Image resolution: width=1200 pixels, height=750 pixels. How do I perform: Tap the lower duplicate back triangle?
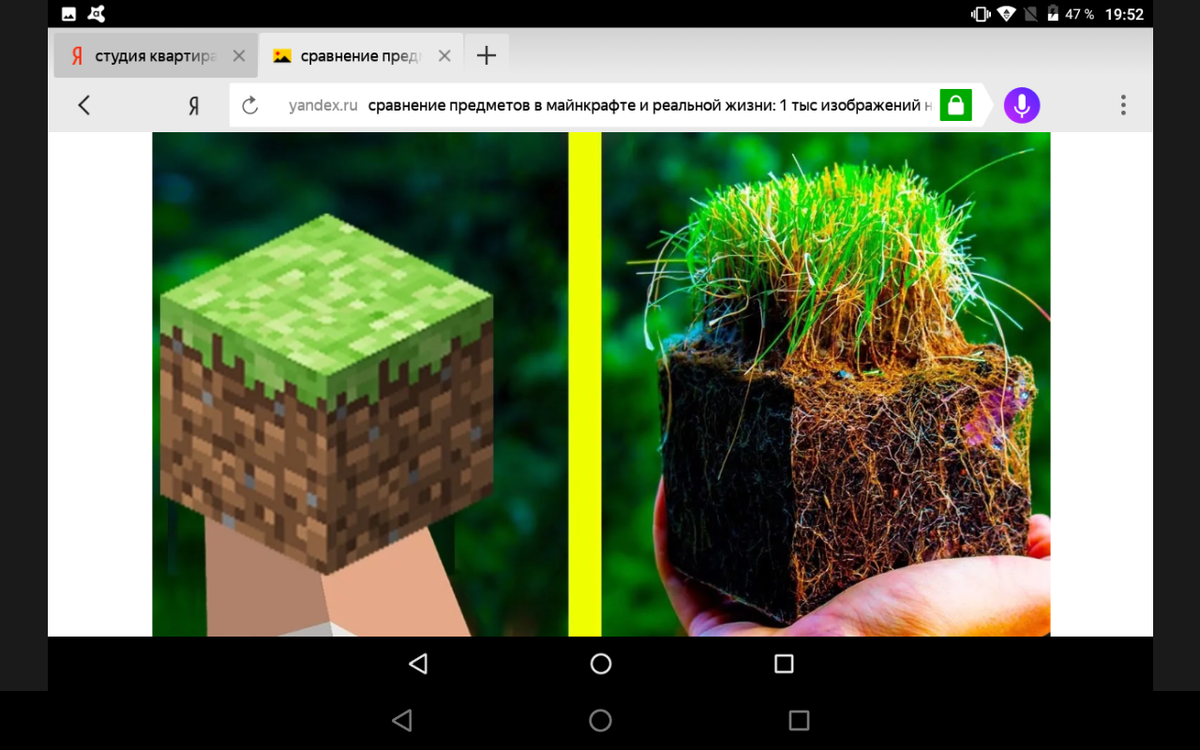[x=402, y=720]
